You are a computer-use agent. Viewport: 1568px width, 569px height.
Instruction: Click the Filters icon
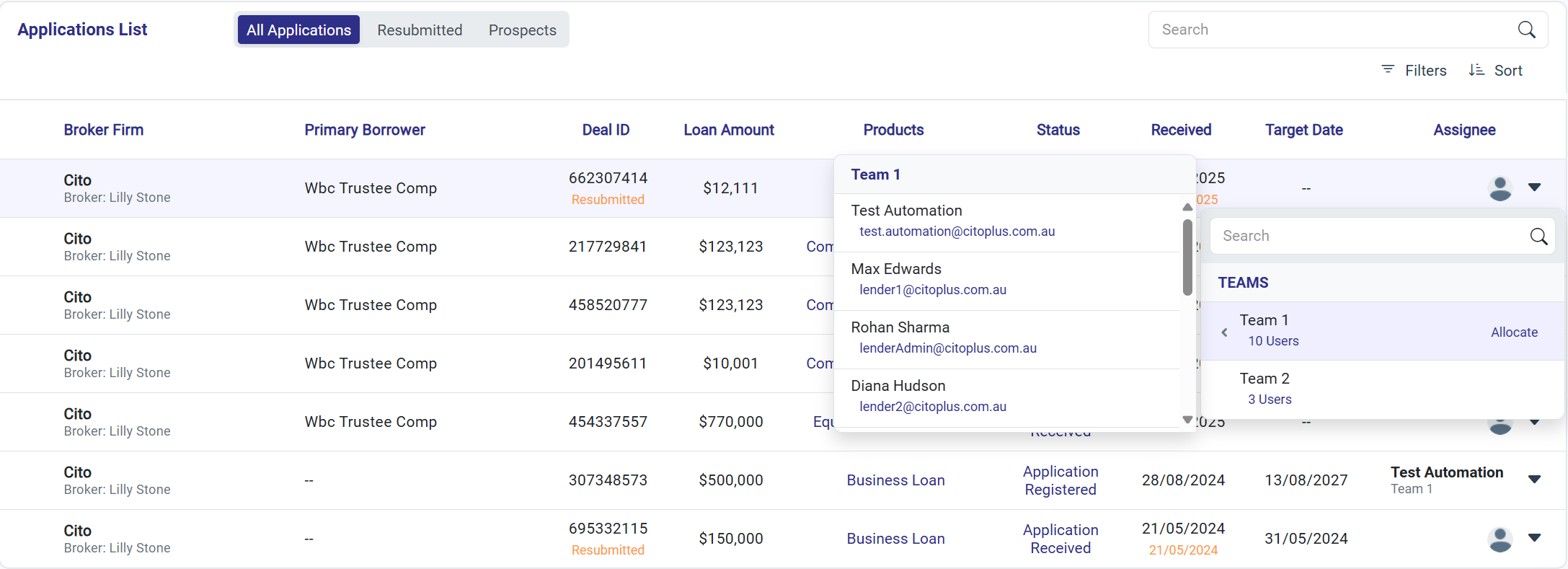tap(1388, 70)
